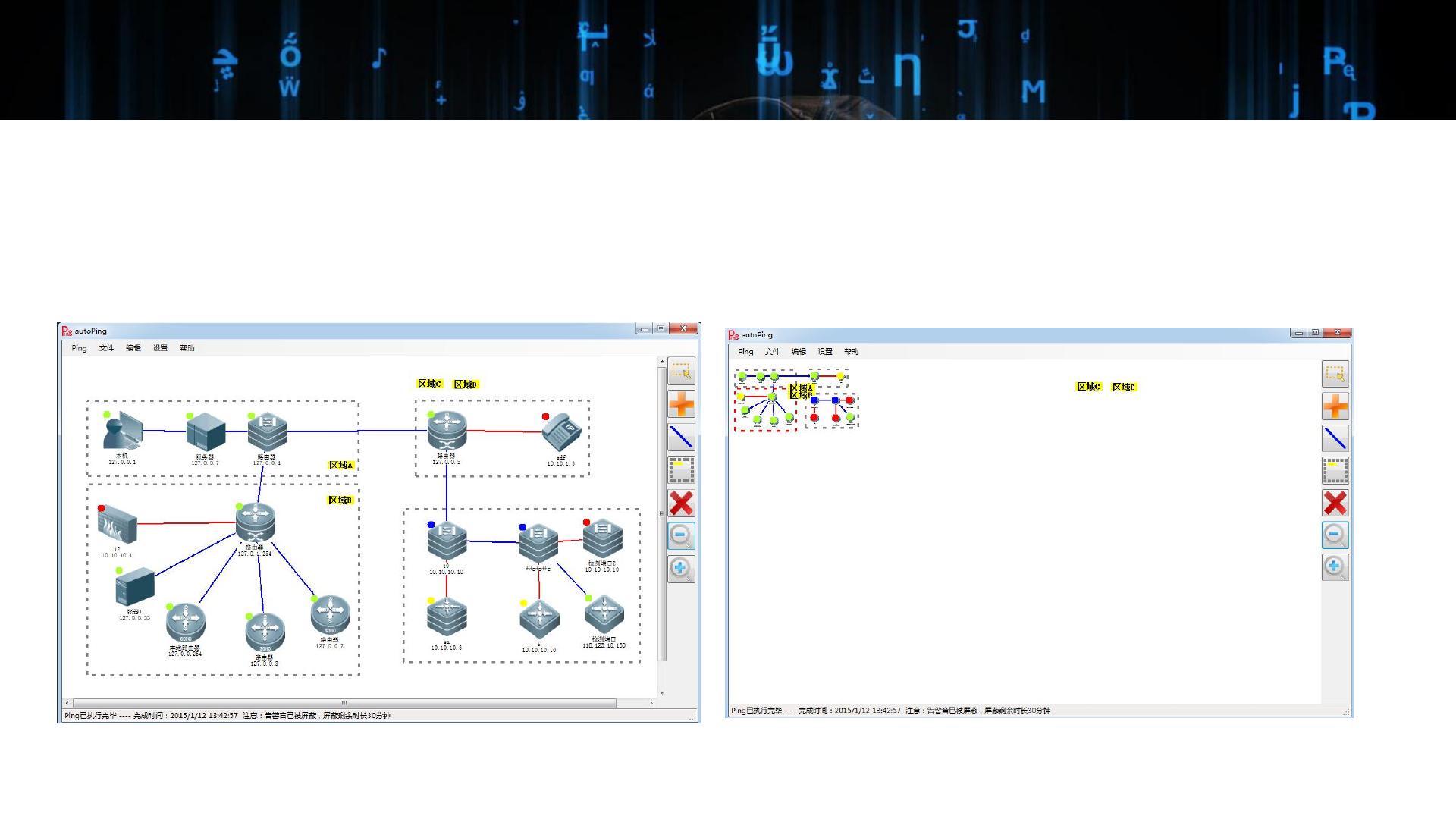Click the add-region frame icon, left window
The height and width of the screenshot is (819, 1456).
coord(681,470)
